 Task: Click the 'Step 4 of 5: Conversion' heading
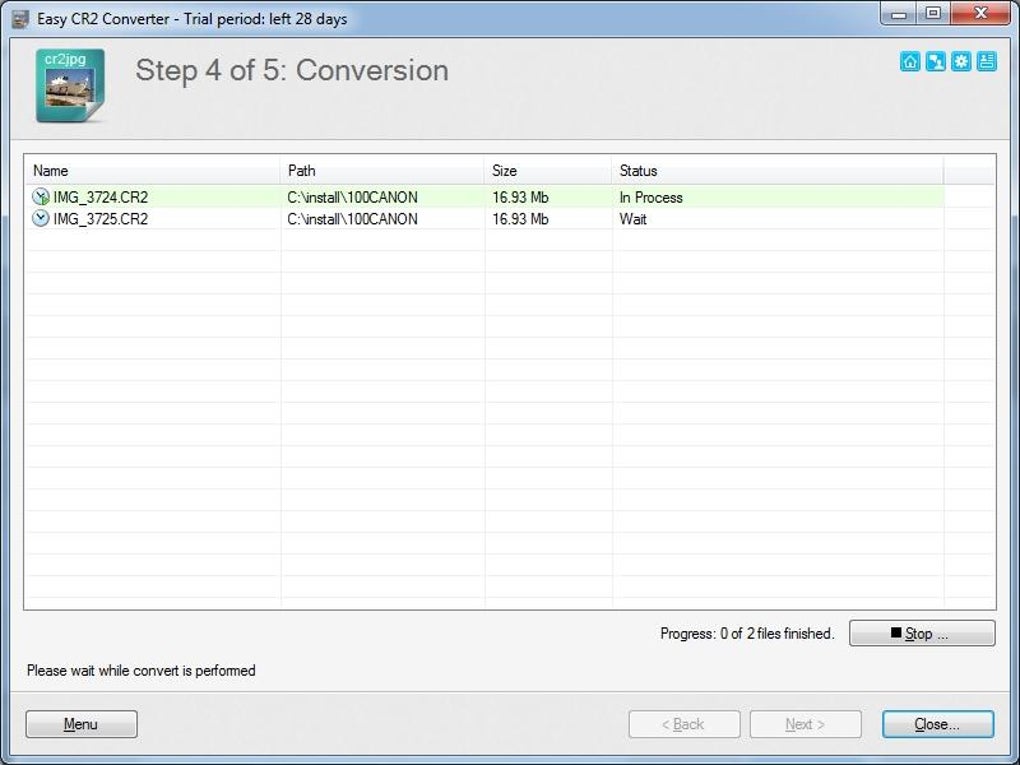[x=292, y=70]
